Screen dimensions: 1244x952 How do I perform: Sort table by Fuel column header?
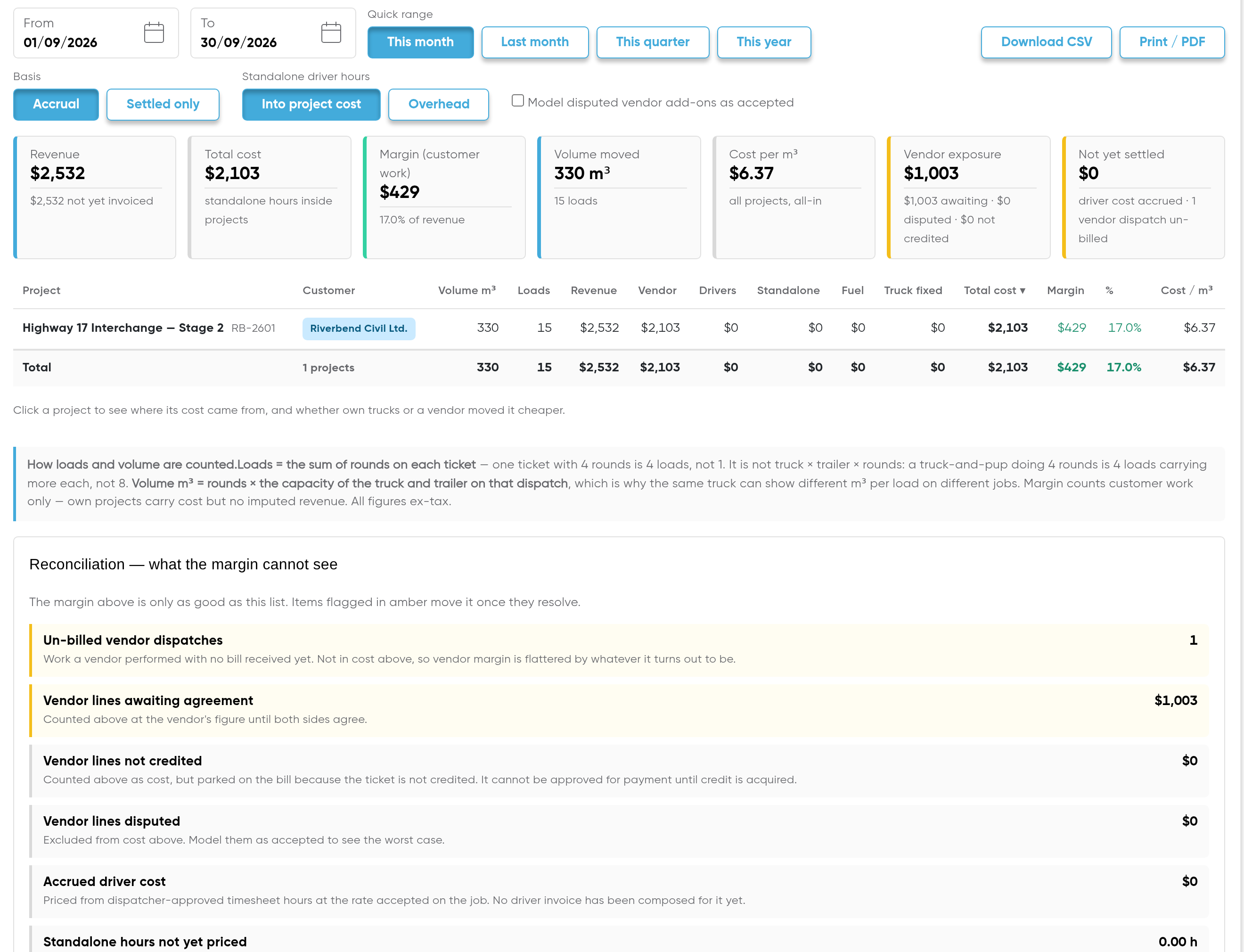coord(852,290)
